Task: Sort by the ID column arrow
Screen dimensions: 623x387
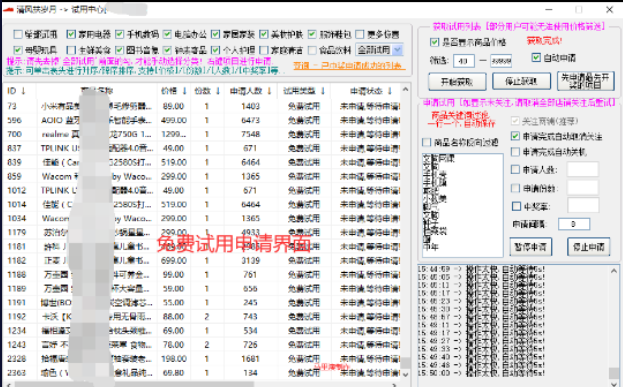Action: (23, 91)
